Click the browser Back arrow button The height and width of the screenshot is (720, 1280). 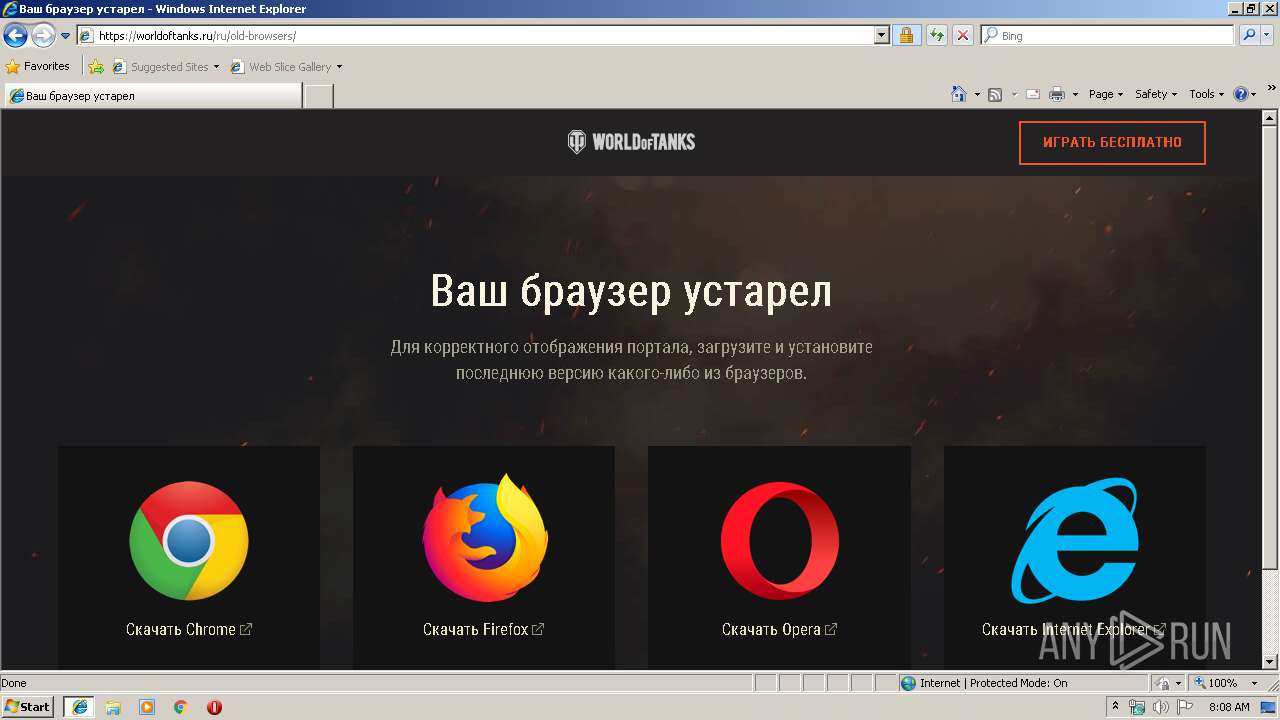pyautogui.click(x=15, y=36)
